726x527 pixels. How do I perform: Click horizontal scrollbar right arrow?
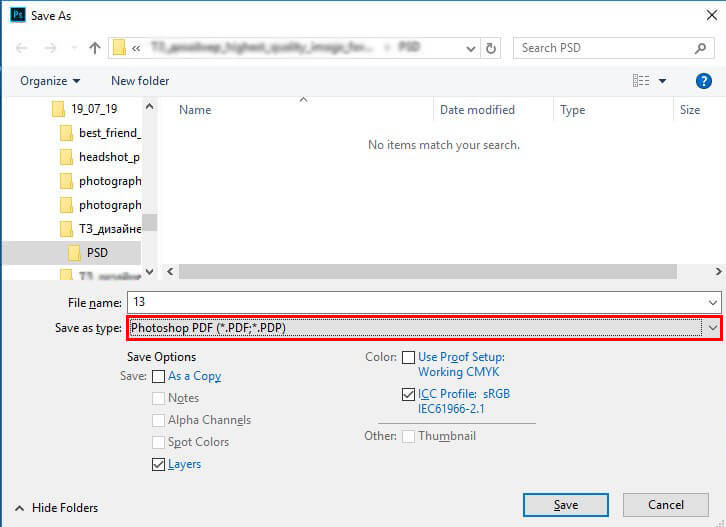(718, 271)
